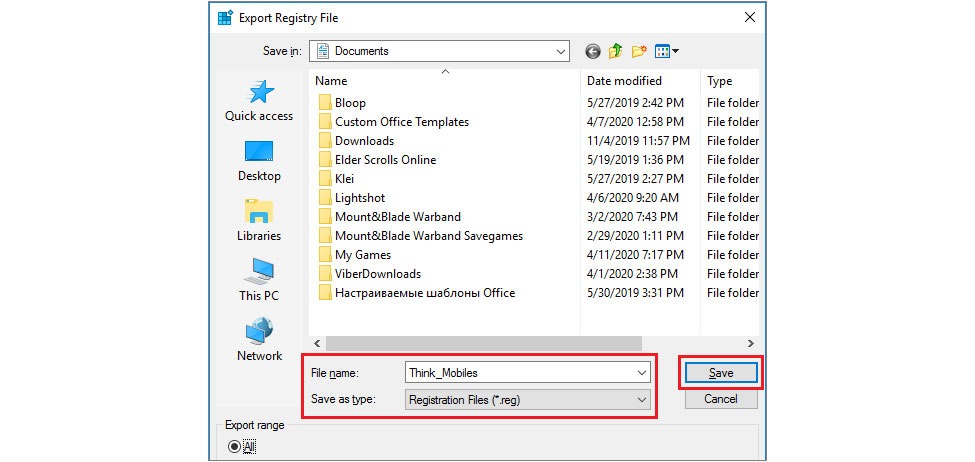This screenshot has height=462, width=975.
Task: Click ViberDownloads folder name
Action: coord(378,274)
